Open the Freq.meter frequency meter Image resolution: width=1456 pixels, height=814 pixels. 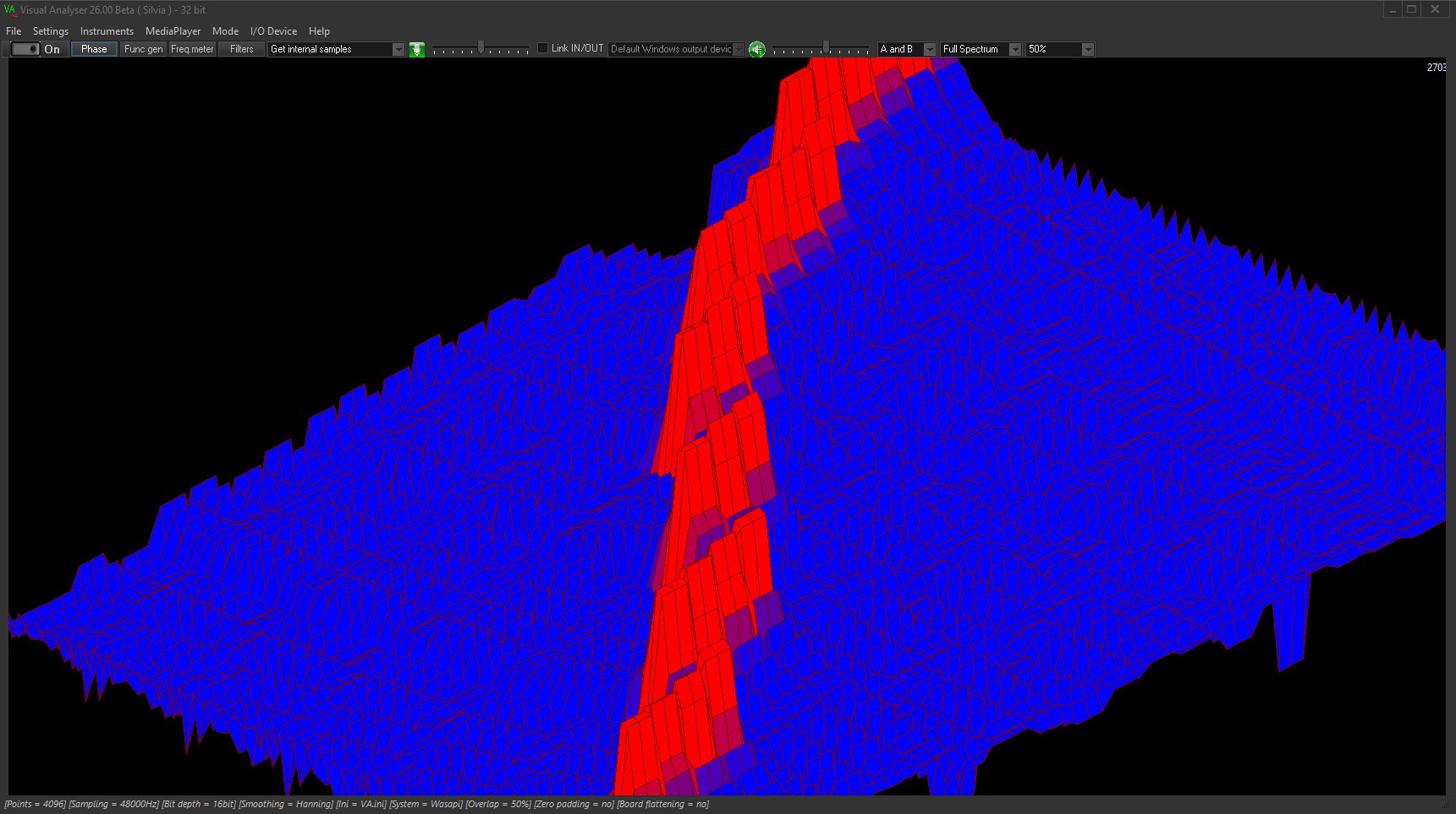192,49
